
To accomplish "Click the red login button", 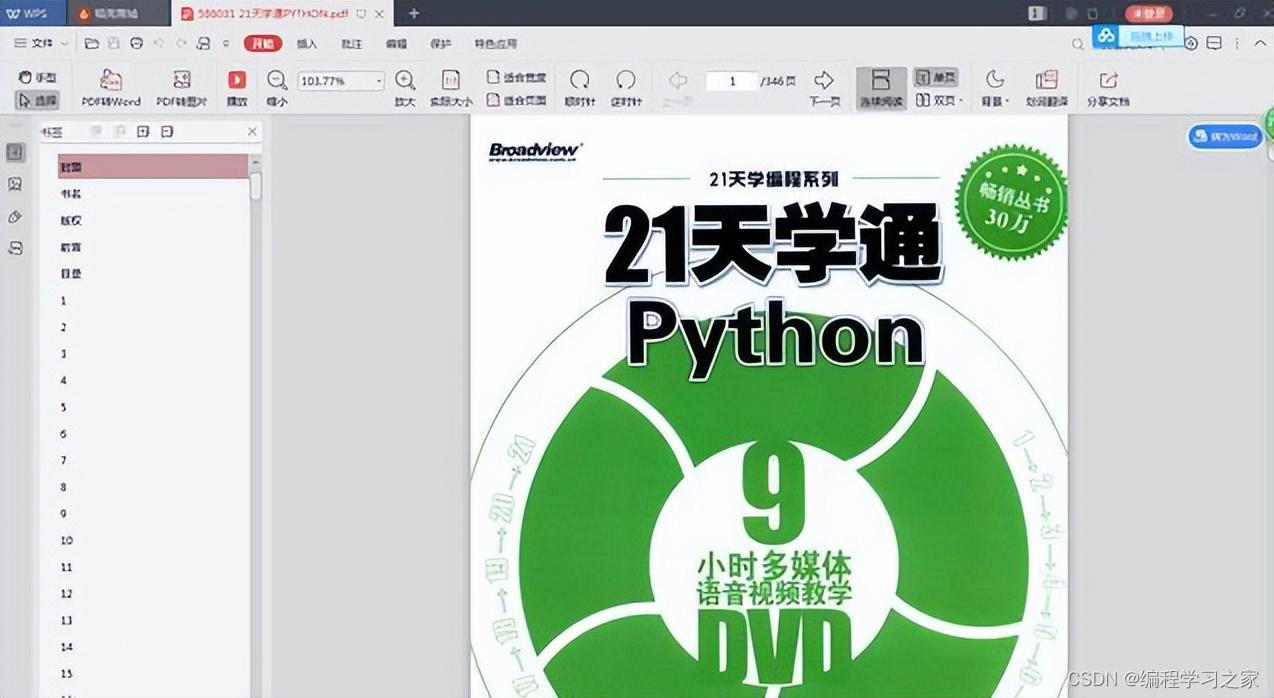I will (1149, 13).
